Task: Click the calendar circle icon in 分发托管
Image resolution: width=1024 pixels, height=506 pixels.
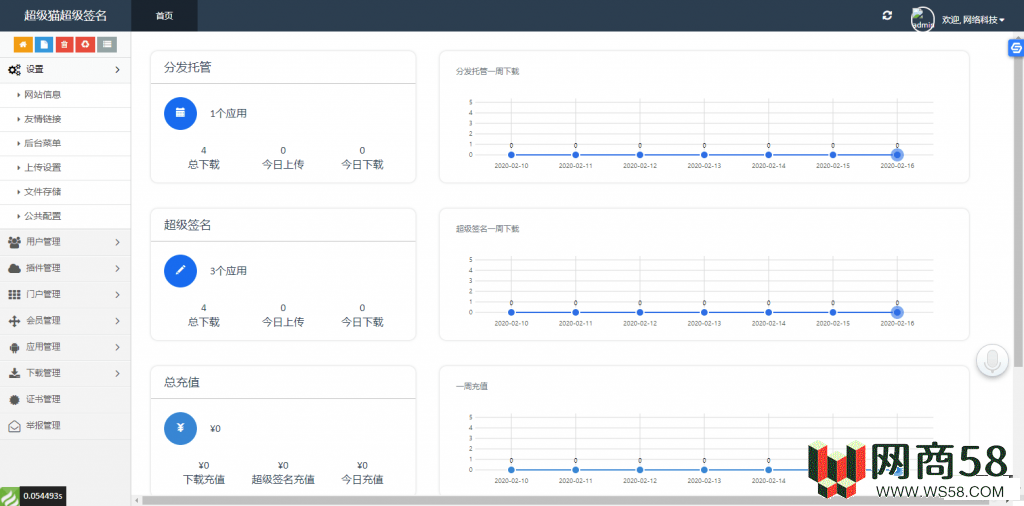Action: tap(180, 113)
